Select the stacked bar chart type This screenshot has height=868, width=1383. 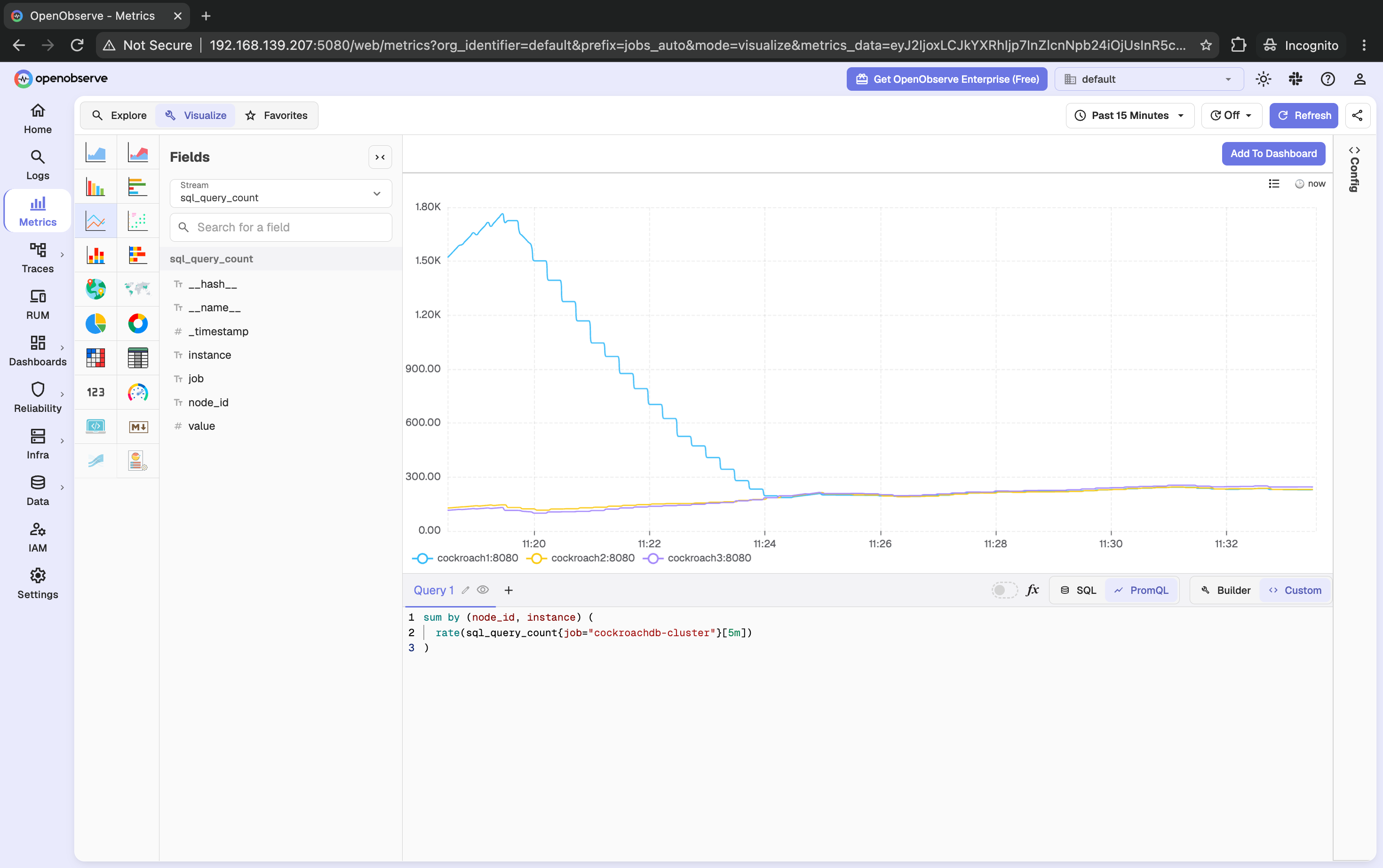(x=95, y=255)
